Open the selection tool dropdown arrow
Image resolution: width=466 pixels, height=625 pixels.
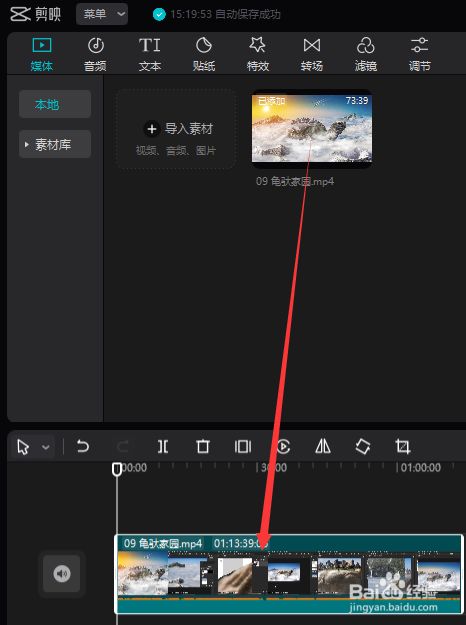click(x=46, y=447)
